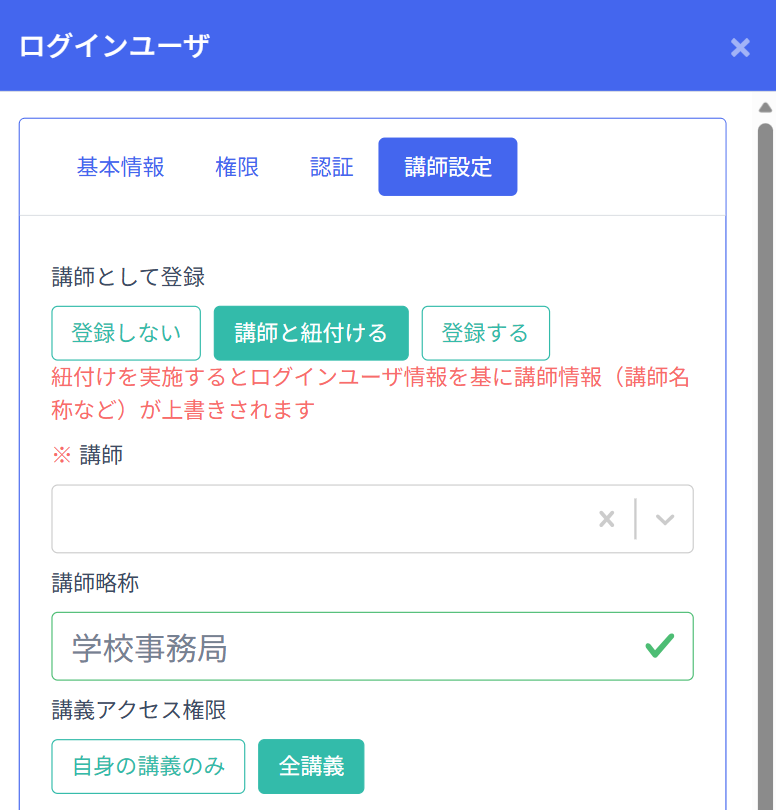
Task: Open the 権限 tab
Action: coord(237,167)
